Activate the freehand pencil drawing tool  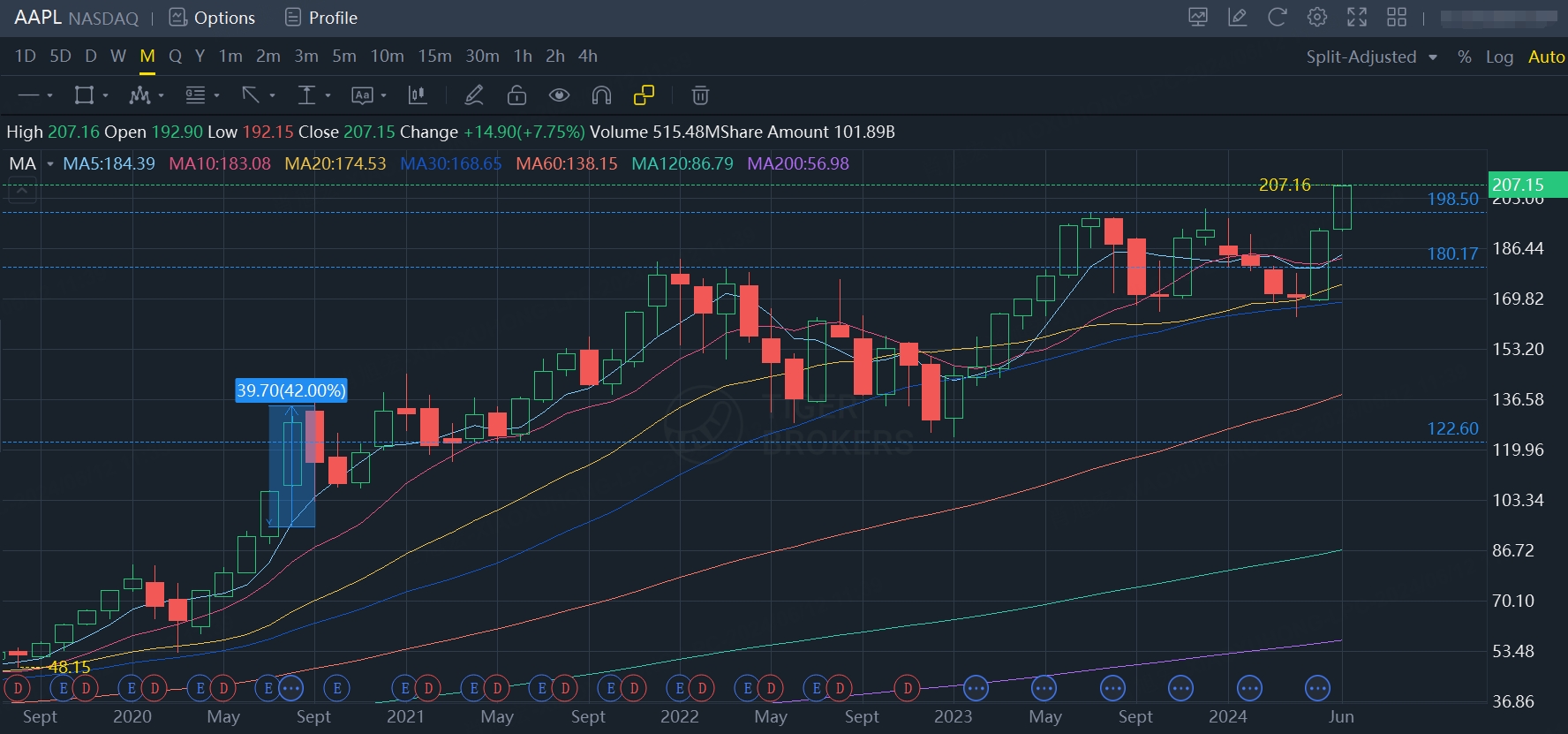pos(474,95)
